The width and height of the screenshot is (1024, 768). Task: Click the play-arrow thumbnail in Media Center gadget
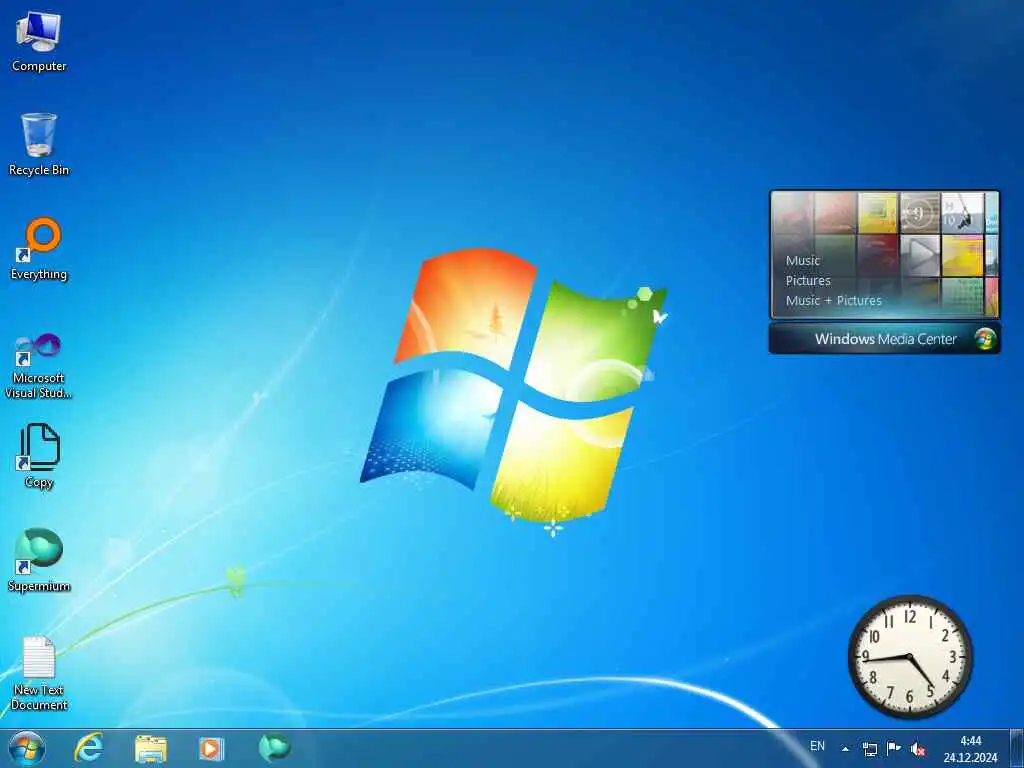coord(920,255)
